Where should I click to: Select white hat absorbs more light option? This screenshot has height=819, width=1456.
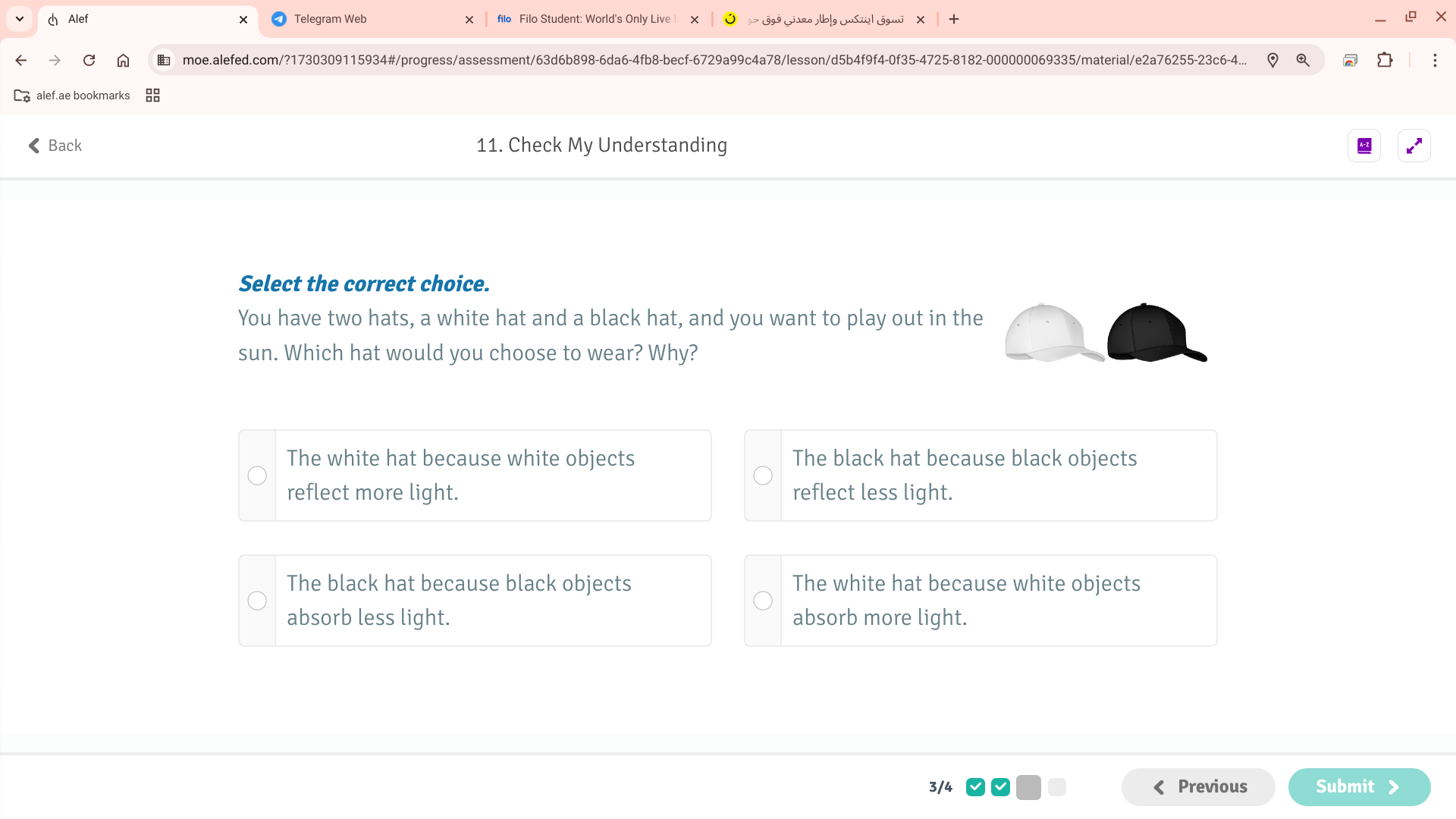pyautogui.click(x=763, y=601)
